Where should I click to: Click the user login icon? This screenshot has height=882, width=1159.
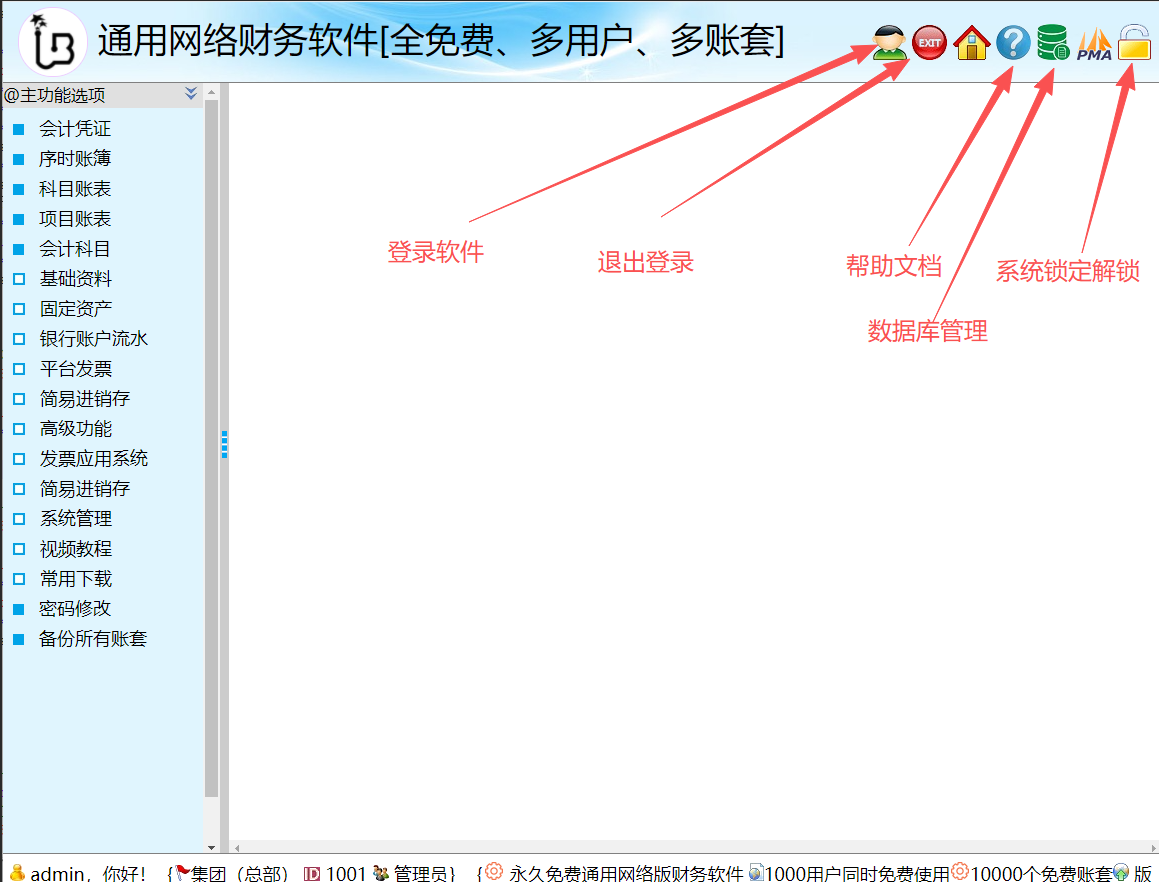pos(889,43)
